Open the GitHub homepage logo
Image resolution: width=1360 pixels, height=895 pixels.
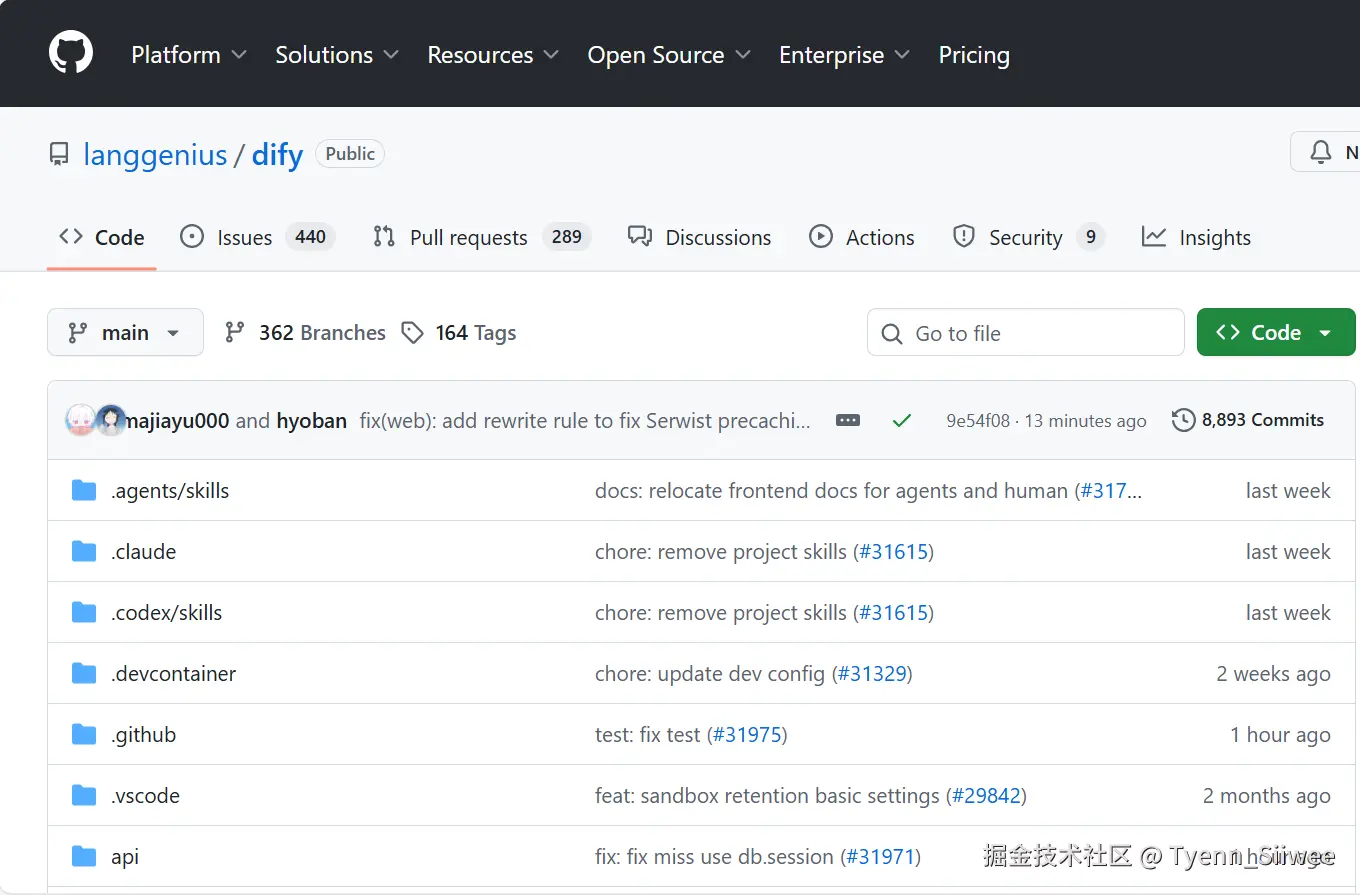pyautogui.click(x=71, y=52)
